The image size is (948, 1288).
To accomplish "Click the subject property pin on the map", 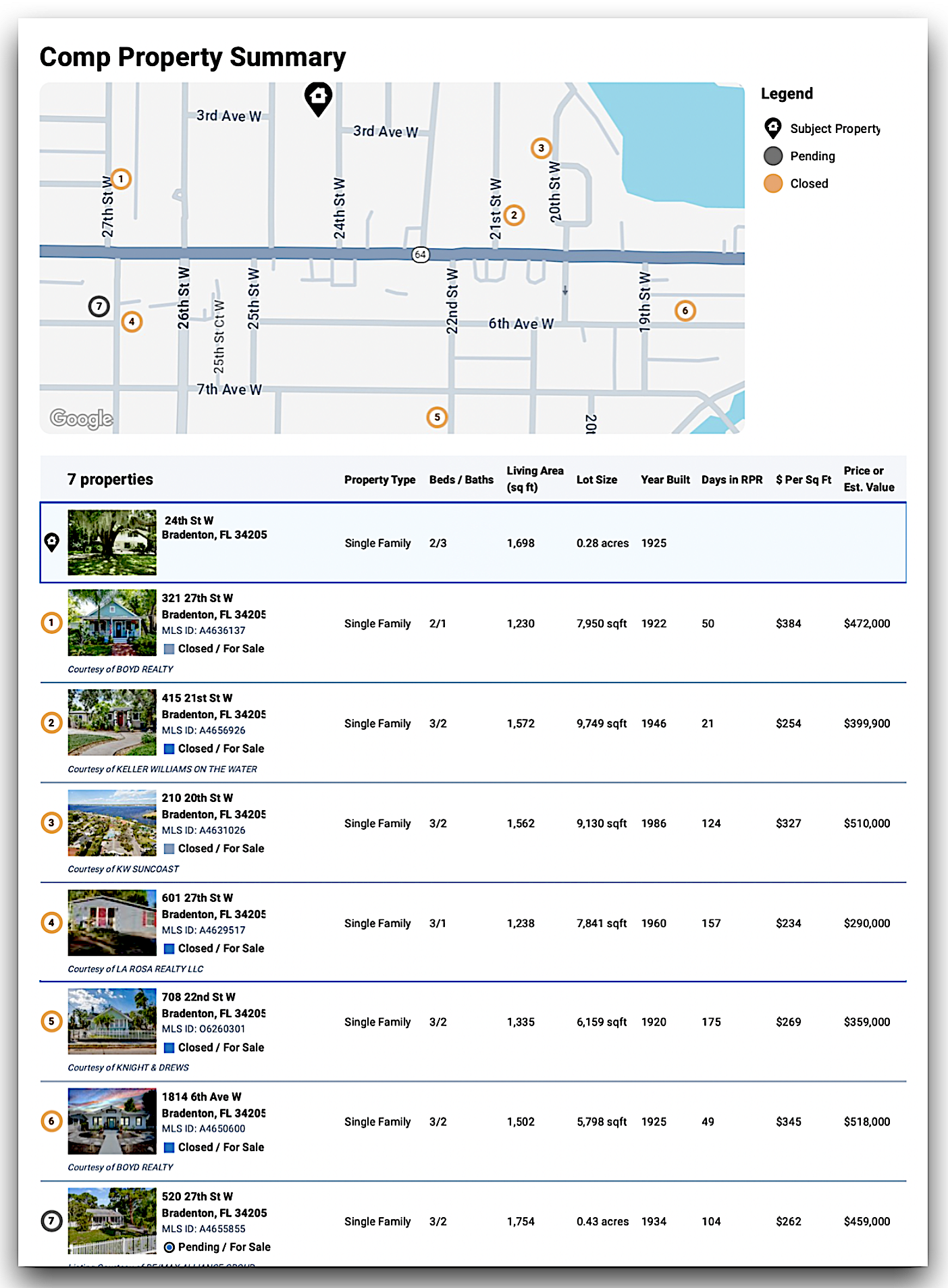I will tap(318, 98).
